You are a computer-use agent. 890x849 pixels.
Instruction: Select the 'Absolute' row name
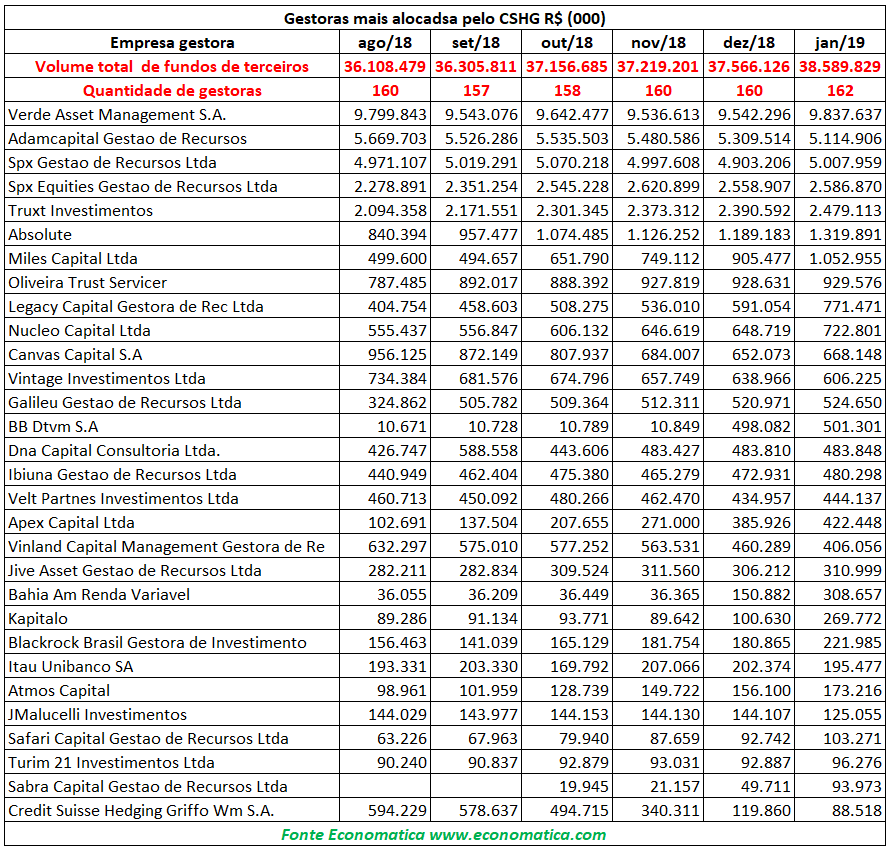pos(40,234)
